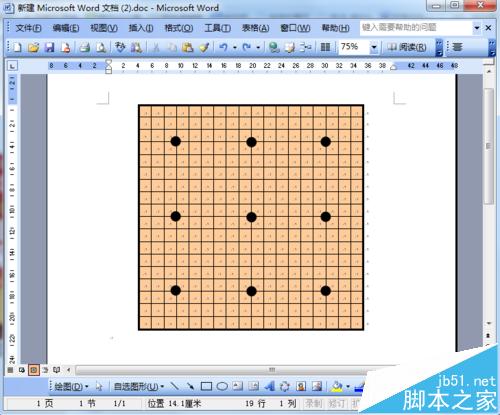Click the help question input box
The width and height of the screenshot is (500, 415).
pos(416,27)
